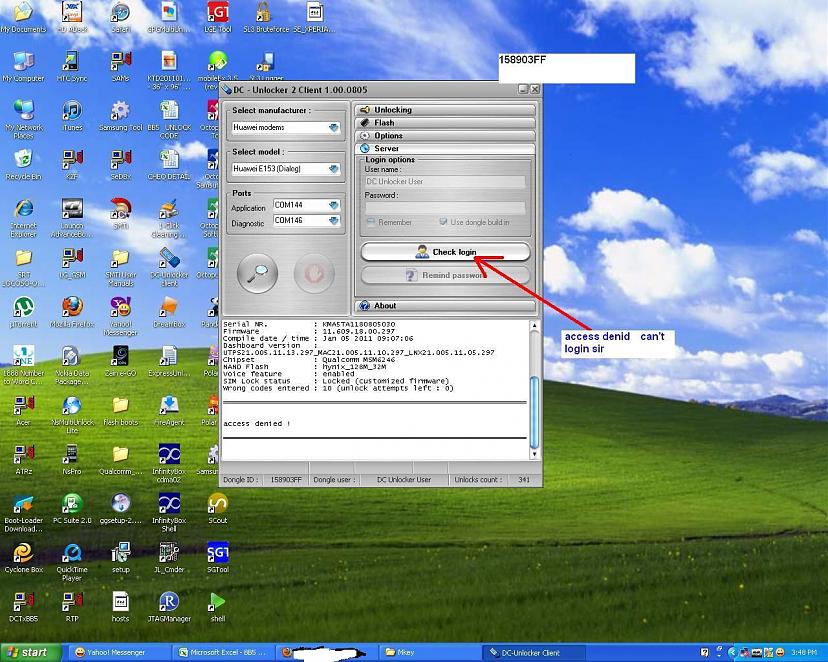Click the Windows Start button
The image size is (828, 662).
pyautogui.click(x=27, y=652)
